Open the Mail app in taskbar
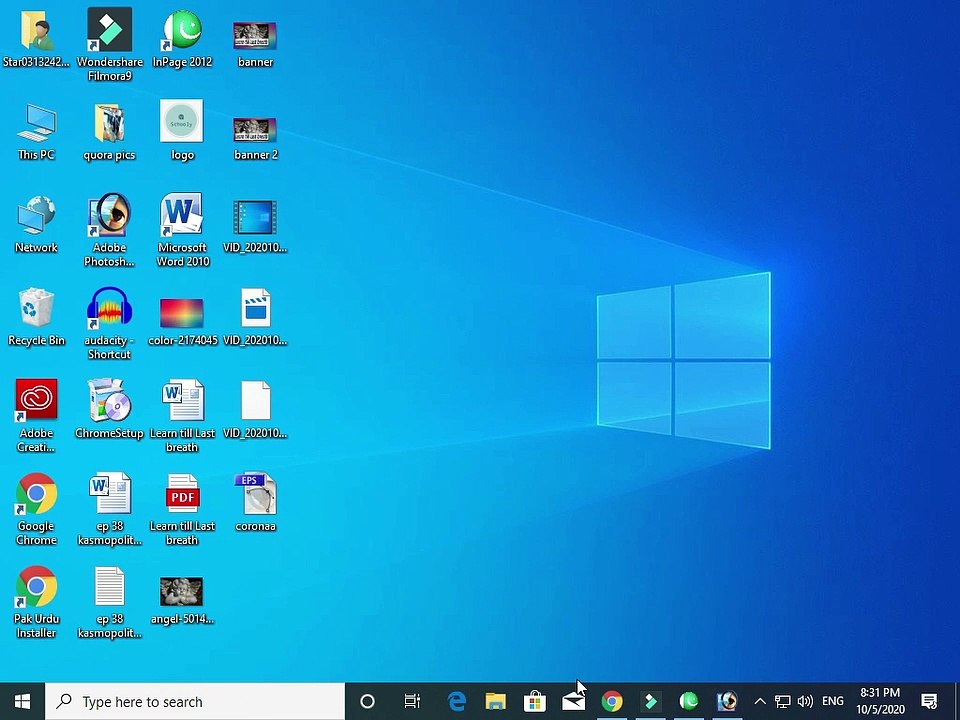This screenshot has height=720, width=960. point(573,702)
